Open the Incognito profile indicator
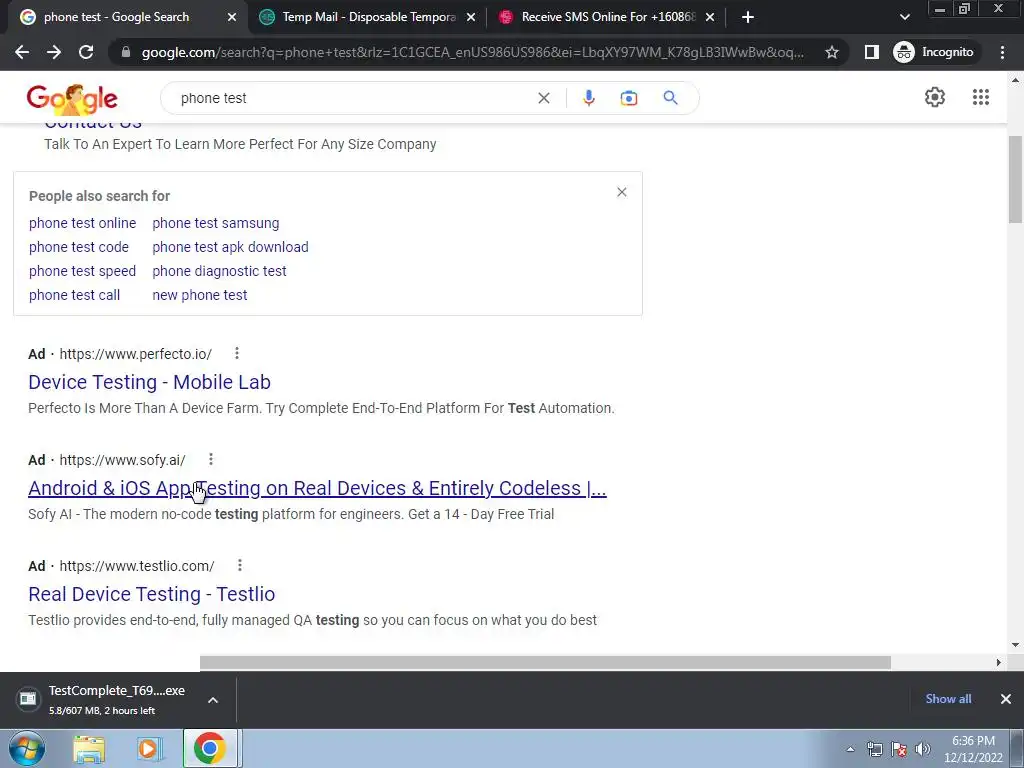Screen dimensions: 1024x768 tap(935, 52)
